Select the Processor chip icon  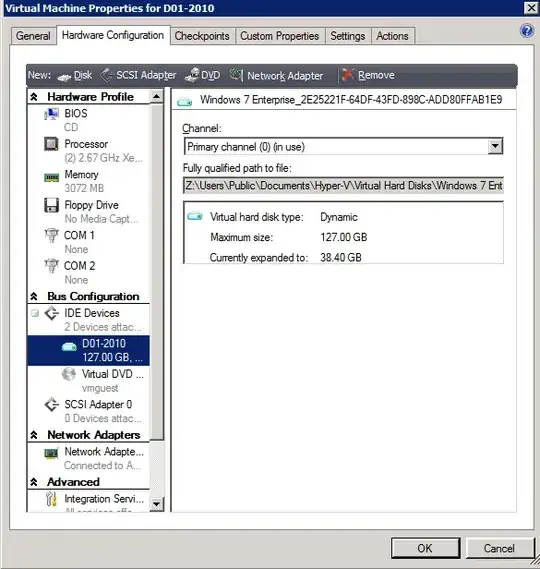coord(51,144)
